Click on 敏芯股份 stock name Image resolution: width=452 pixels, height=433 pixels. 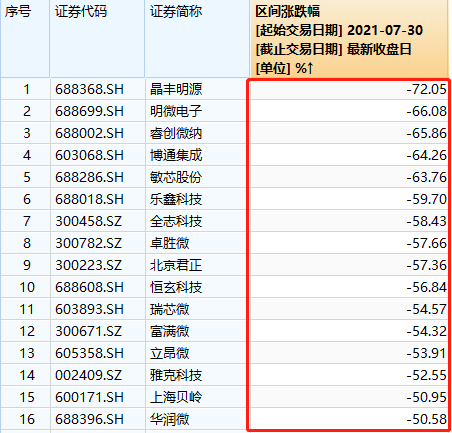click(x=176, y=177)
